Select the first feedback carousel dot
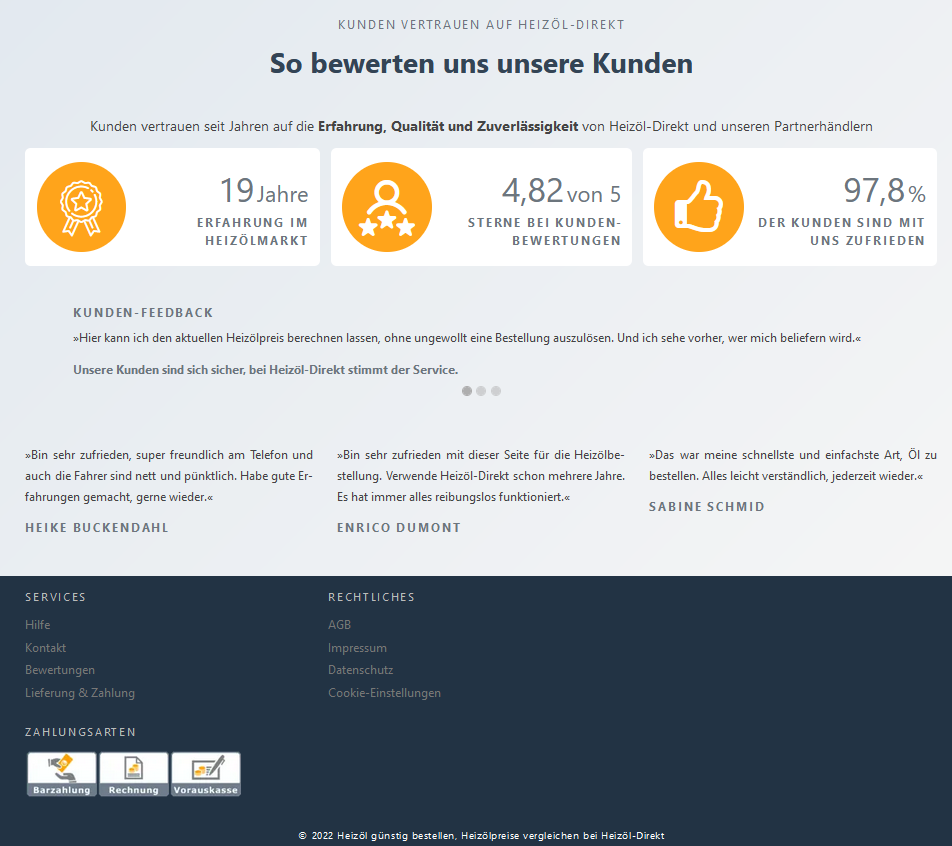 (x=466, y=391)
